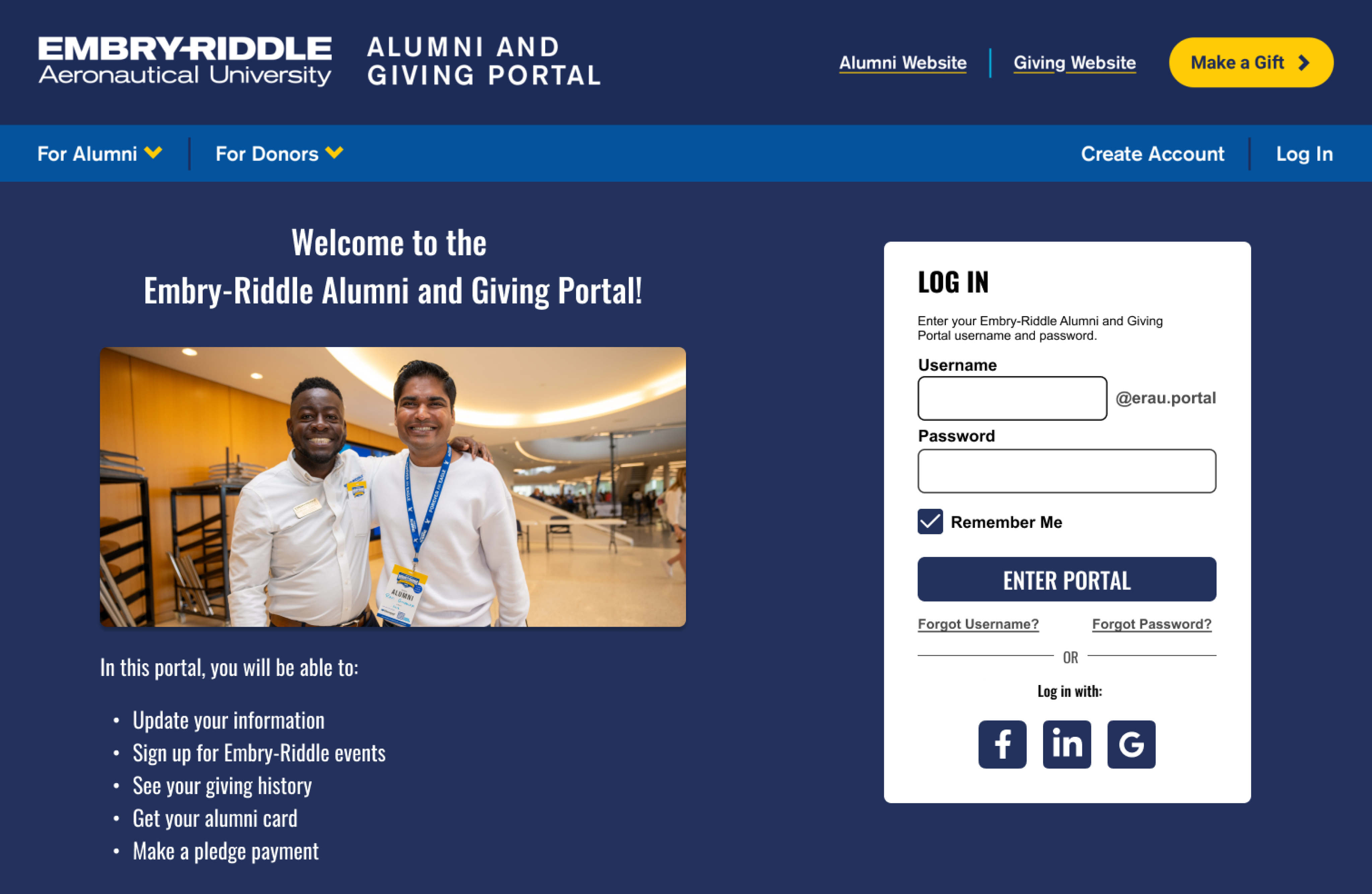Log in with the Facebook icon
1372x894 pixels.
click(1002, 744)
